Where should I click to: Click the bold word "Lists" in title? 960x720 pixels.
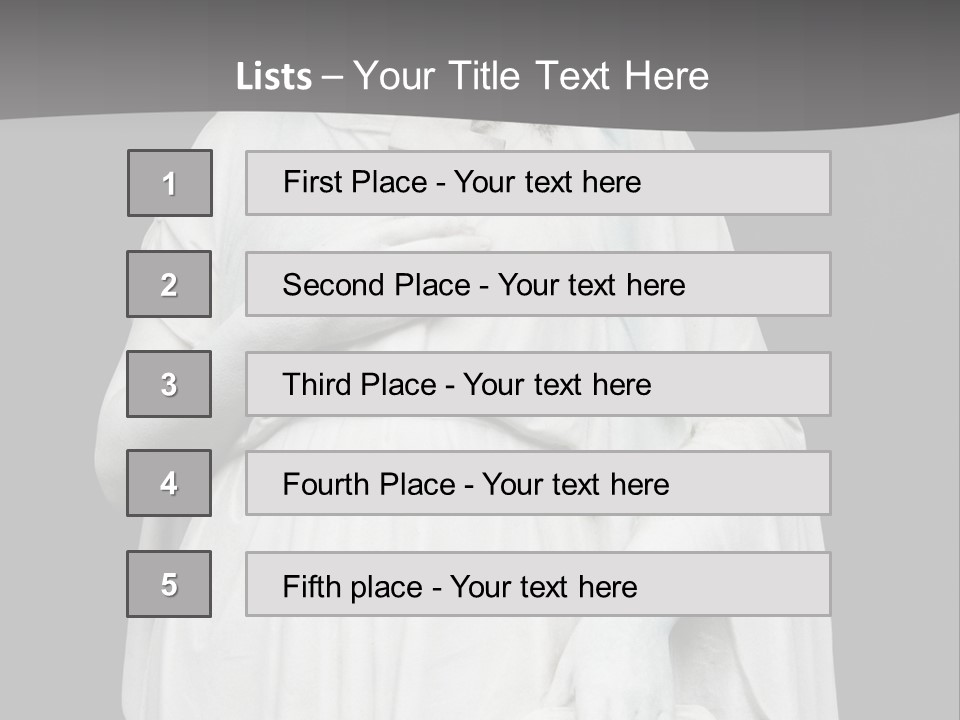tap(273, 77)
